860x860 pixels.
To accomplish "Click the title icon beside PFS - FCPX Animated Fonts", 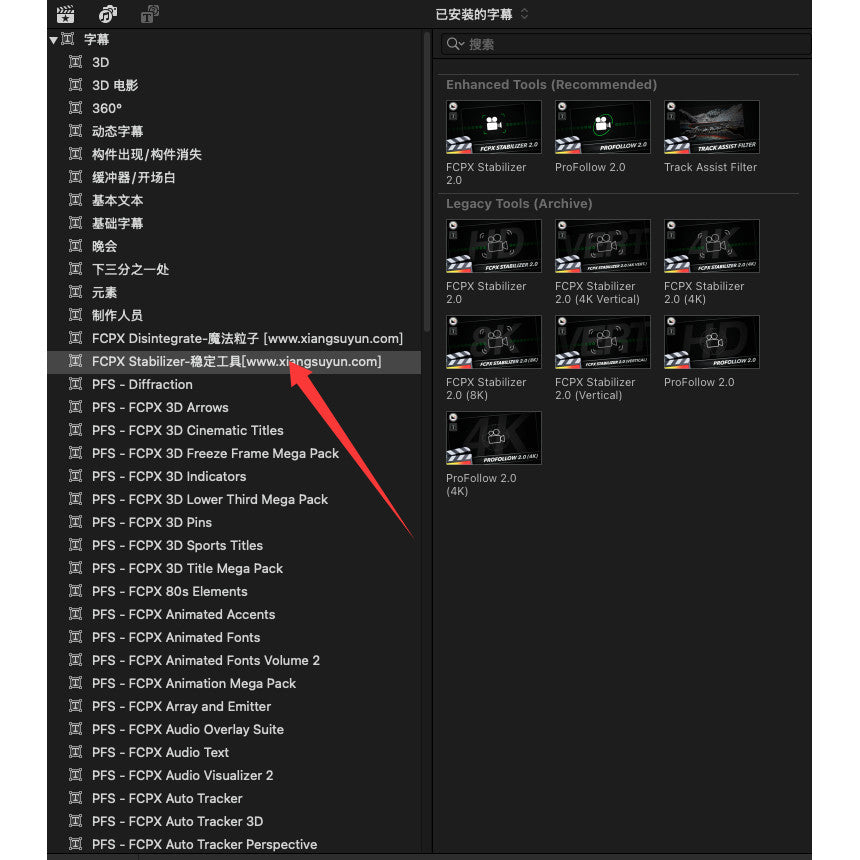I will tap(76, 637).
